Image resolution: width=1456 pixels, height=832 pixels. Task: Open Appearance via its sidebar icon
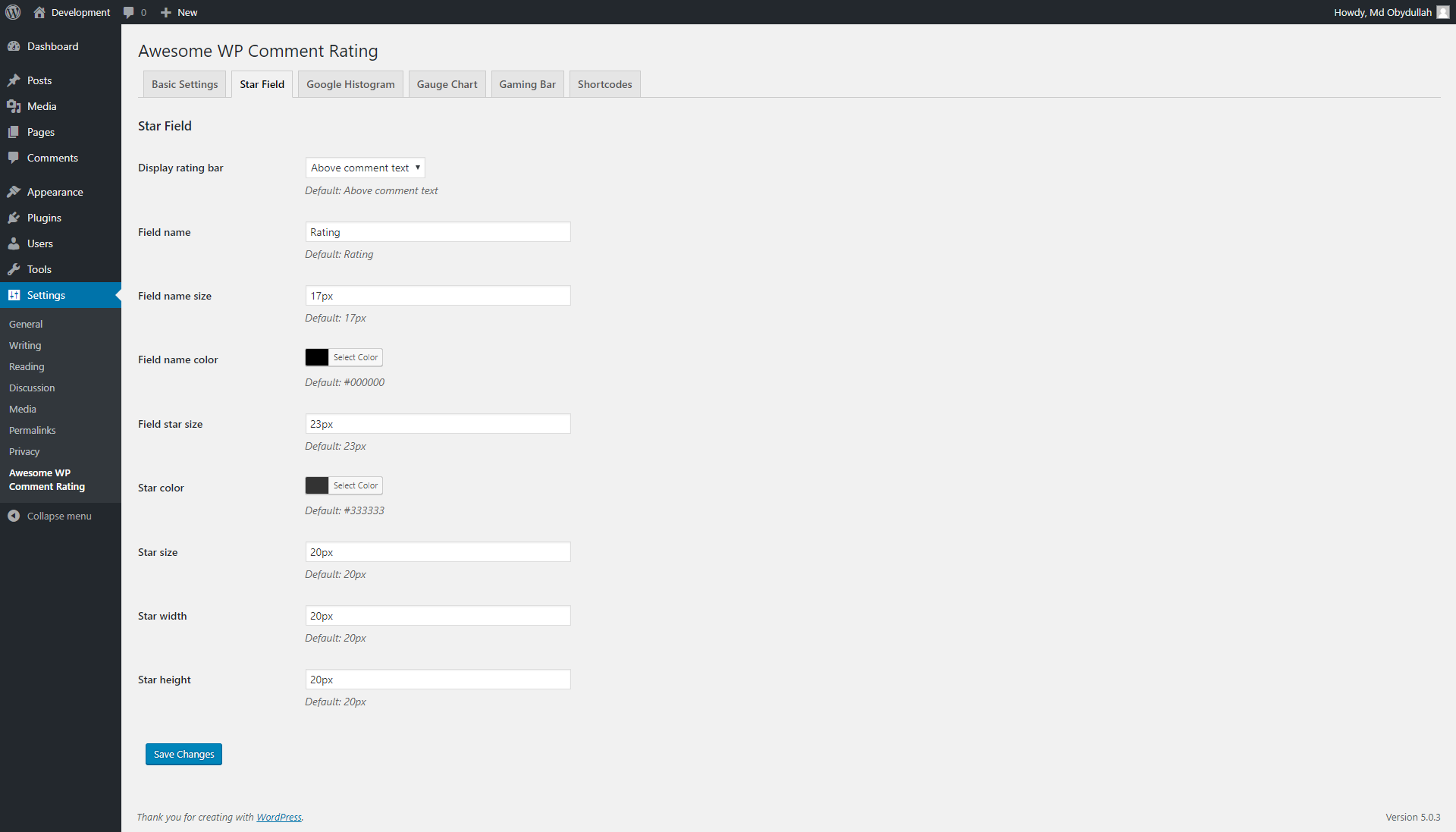click(14, 192)
